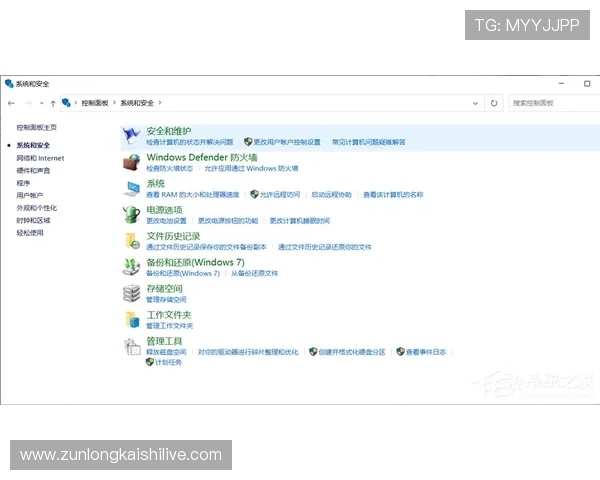Viewport: 600px width, 480px height.
Task: Click the Work Folders icon
Action: point(132,319)
